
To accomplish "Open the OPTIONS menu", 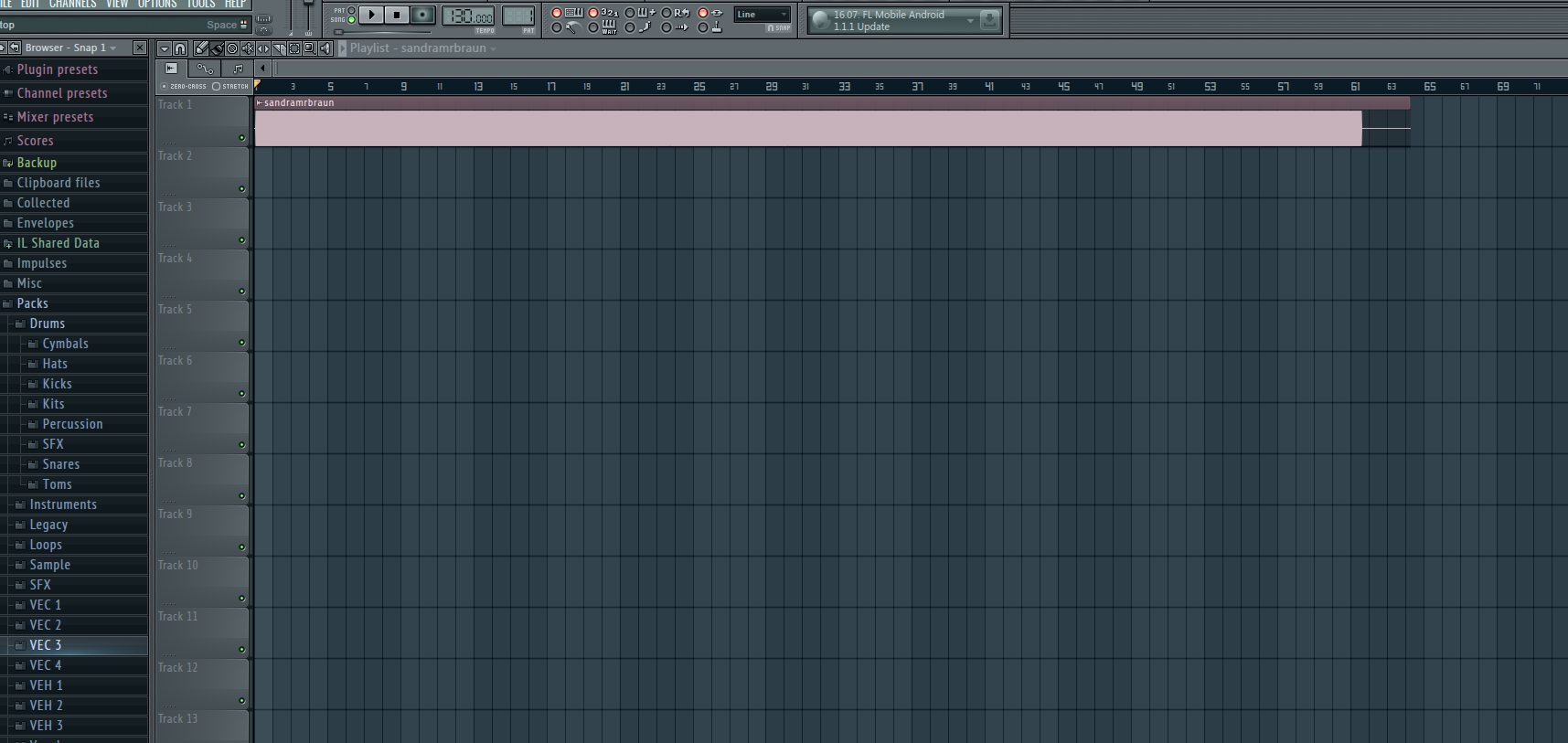I will coord(157,4).
